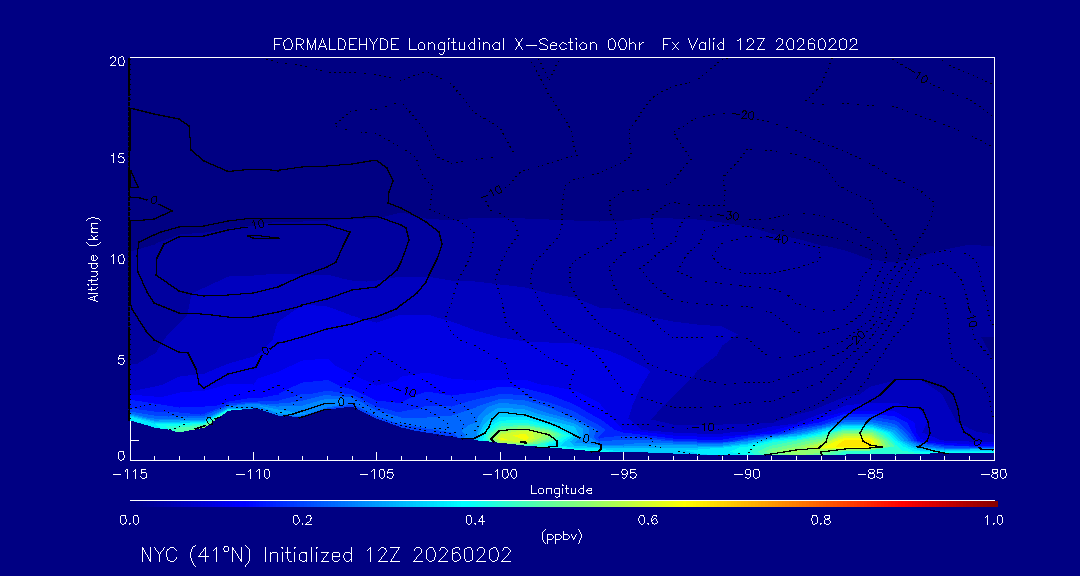1080x576 pixels.
Task: Click the '10' altitude tick label
Action: 116,259
